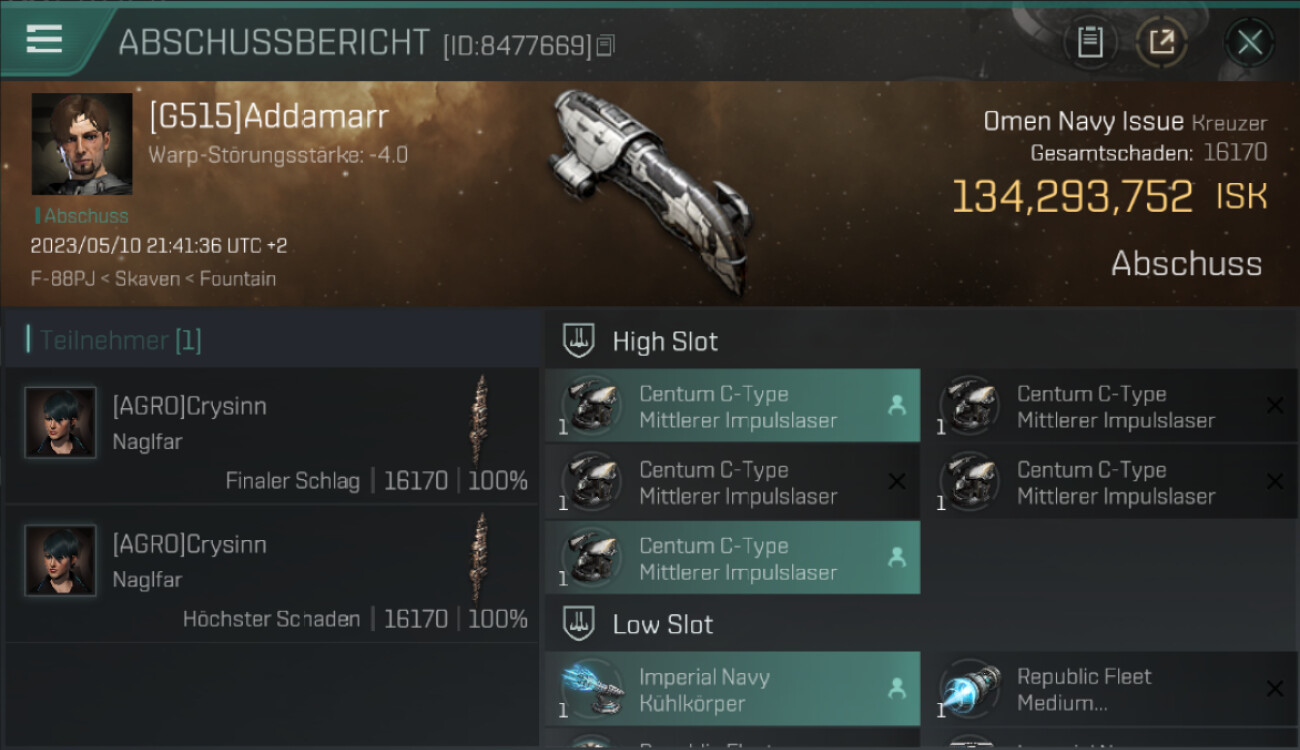The image size is (1300, 750).
Task: Click the High Slot section header icon
Action: [579, 341]
